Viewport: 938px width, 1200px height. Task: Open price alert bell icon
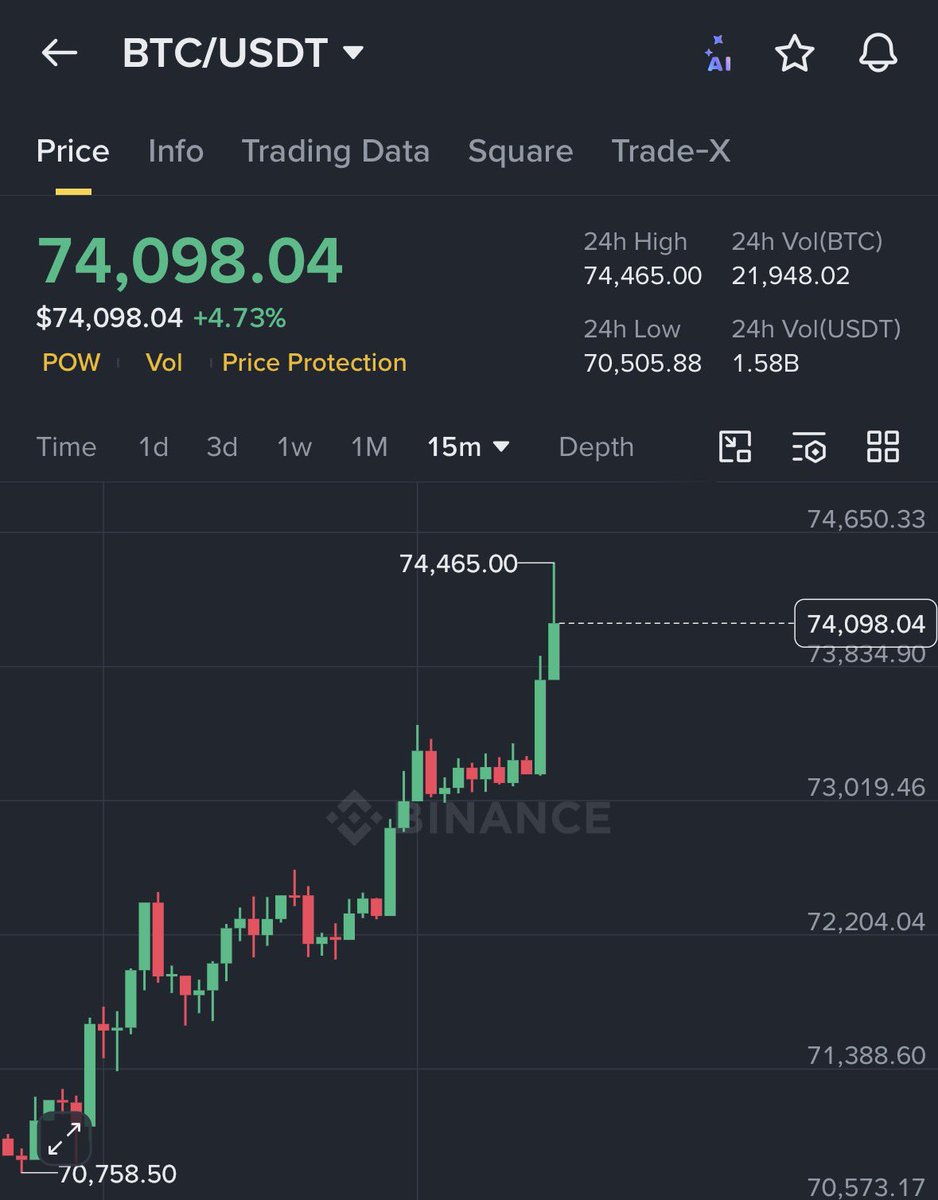pyautogui.click(x=878, y=53)
